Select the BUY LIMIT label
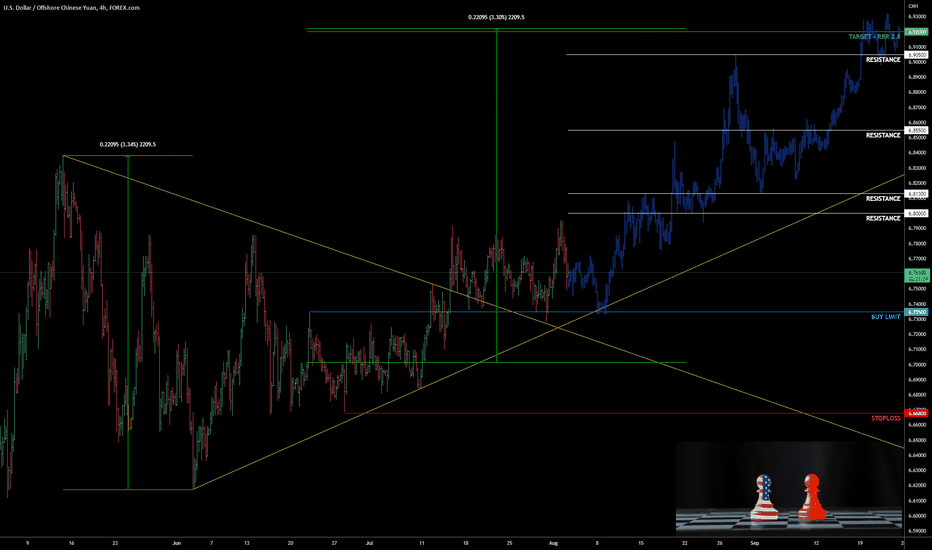 [886, 317]
